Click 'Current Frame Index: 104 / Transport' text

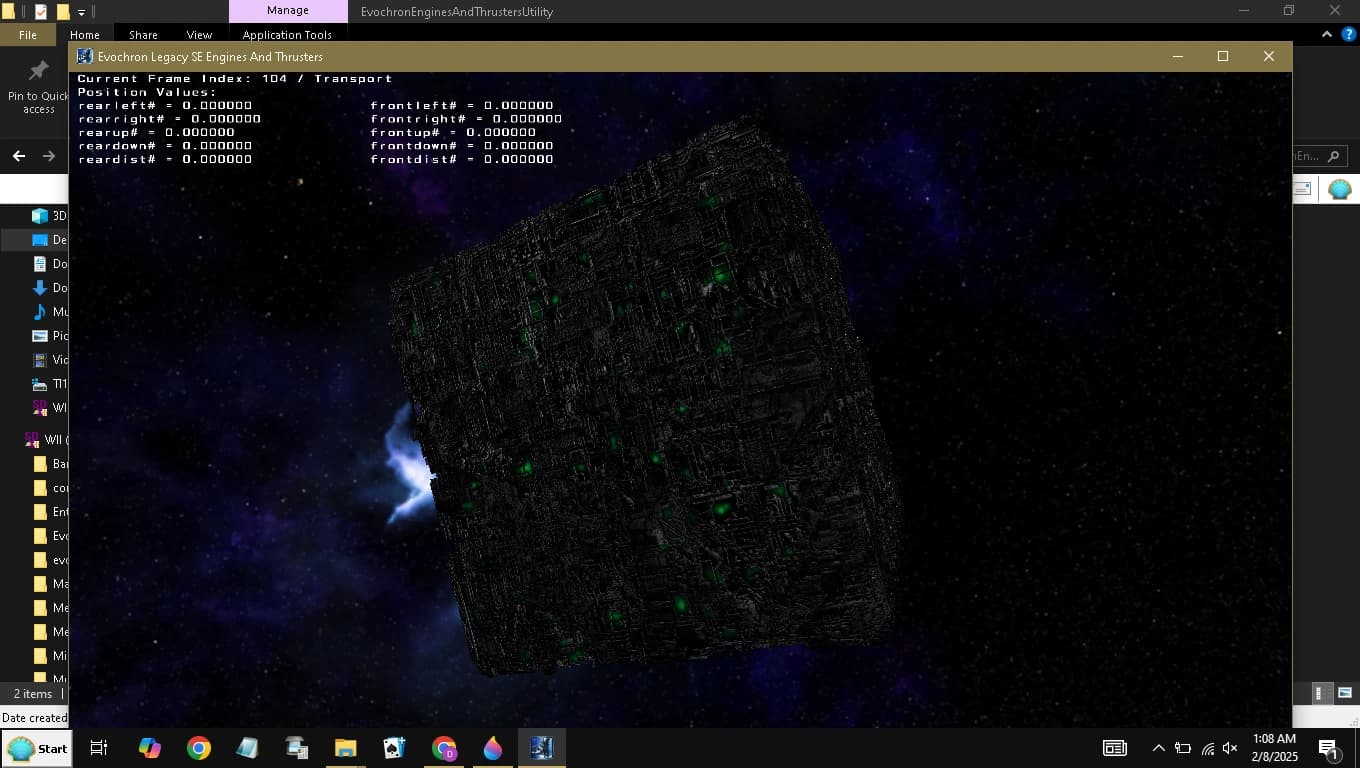pyautogui.click(x=235, y=78)
